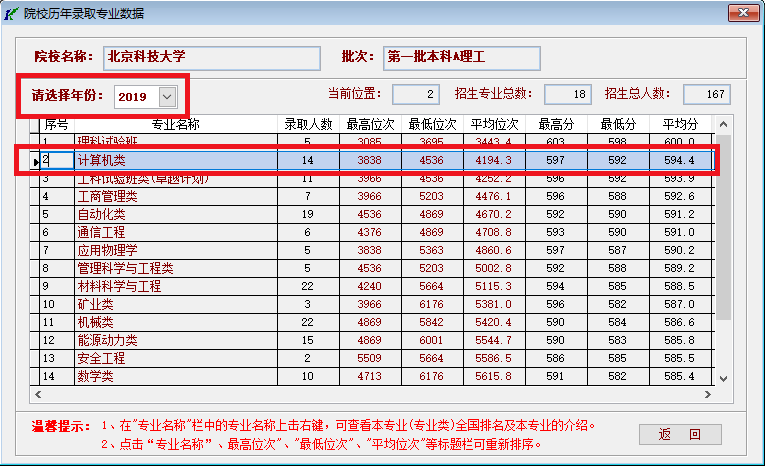Sort by 专业名称 column header
The width and height of the screenshot is (765, 466).
coord(176,125)
